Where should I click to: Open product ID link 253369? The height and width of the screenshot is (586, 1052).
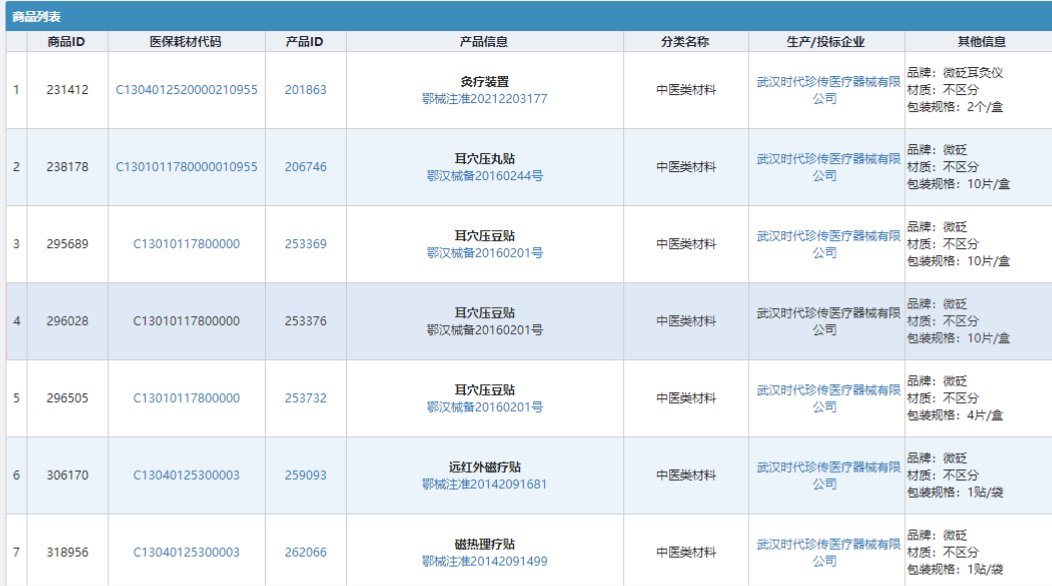305,244
